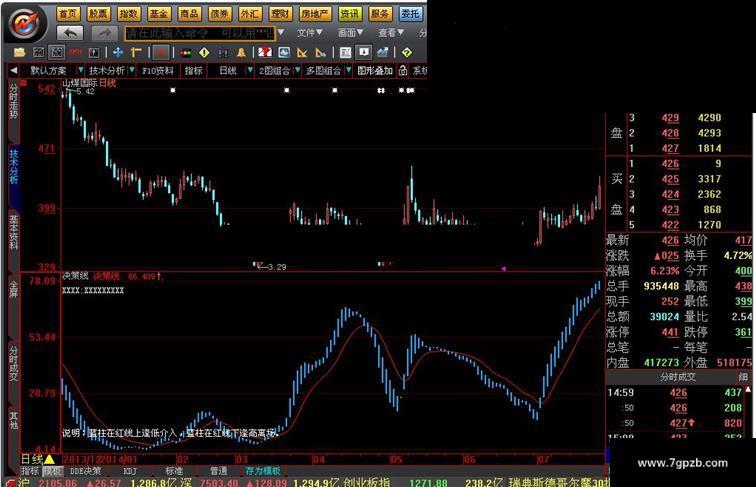Click the 外汇 navigation button
Image resolution: width=756 pixels, height=487 pixels.
(x=250, y=14)
